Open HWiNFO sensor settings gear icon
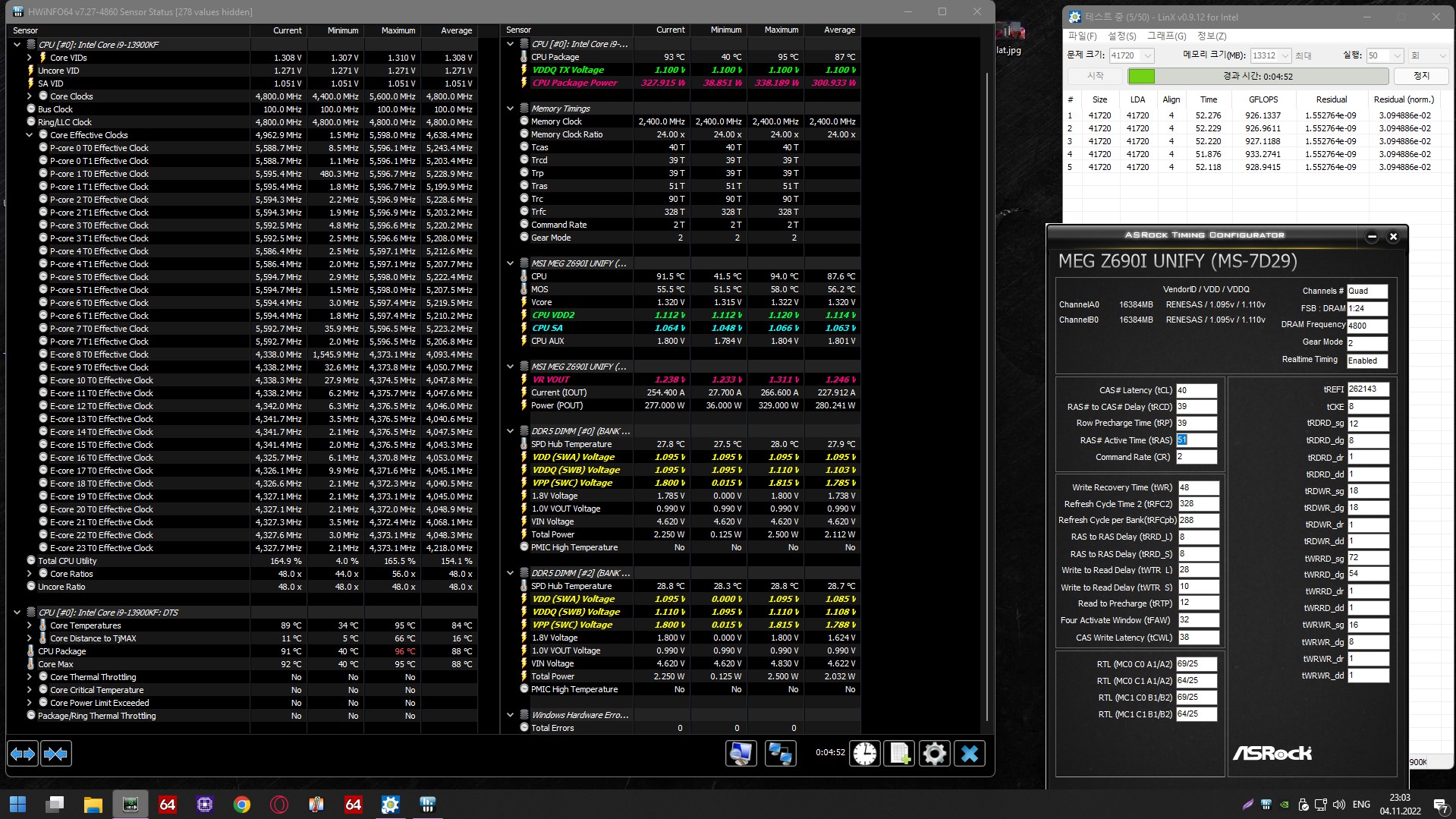This screenshot has width=1456, height=819. (934, 753)
